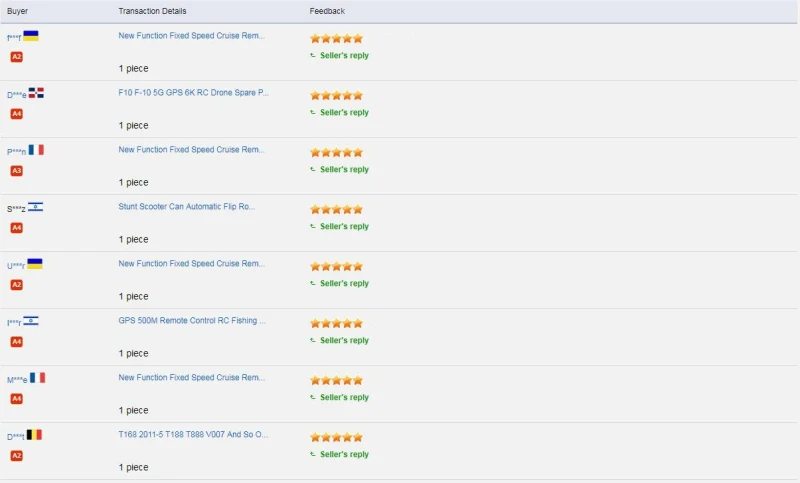Click the Belgium flag beside buyer D***t
Image resolution: width=800 pixels, height=483 pixels.
[34, 435]
